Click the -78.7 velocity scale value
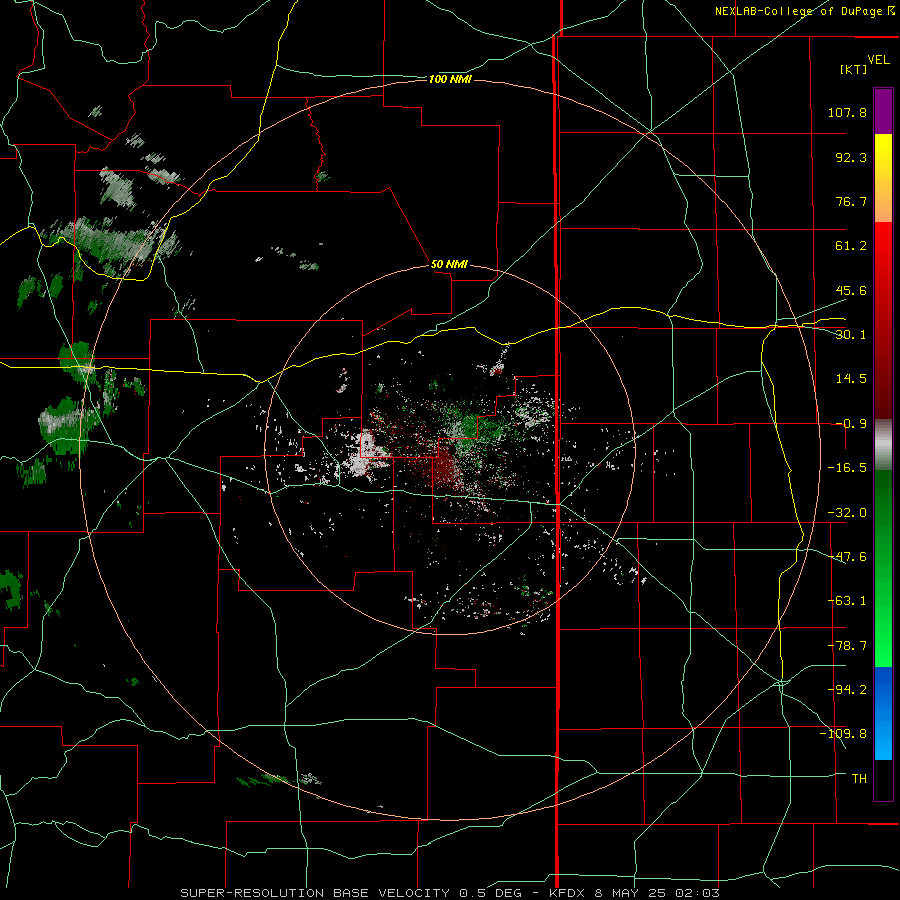This screenshot has height=900, width=900. point(847,646)
